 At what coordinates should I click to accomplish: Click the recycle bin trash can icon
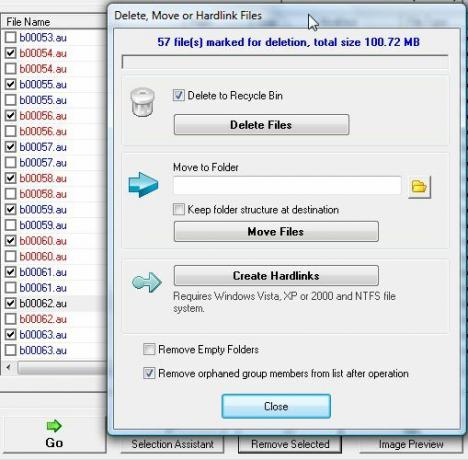[142, 102]
